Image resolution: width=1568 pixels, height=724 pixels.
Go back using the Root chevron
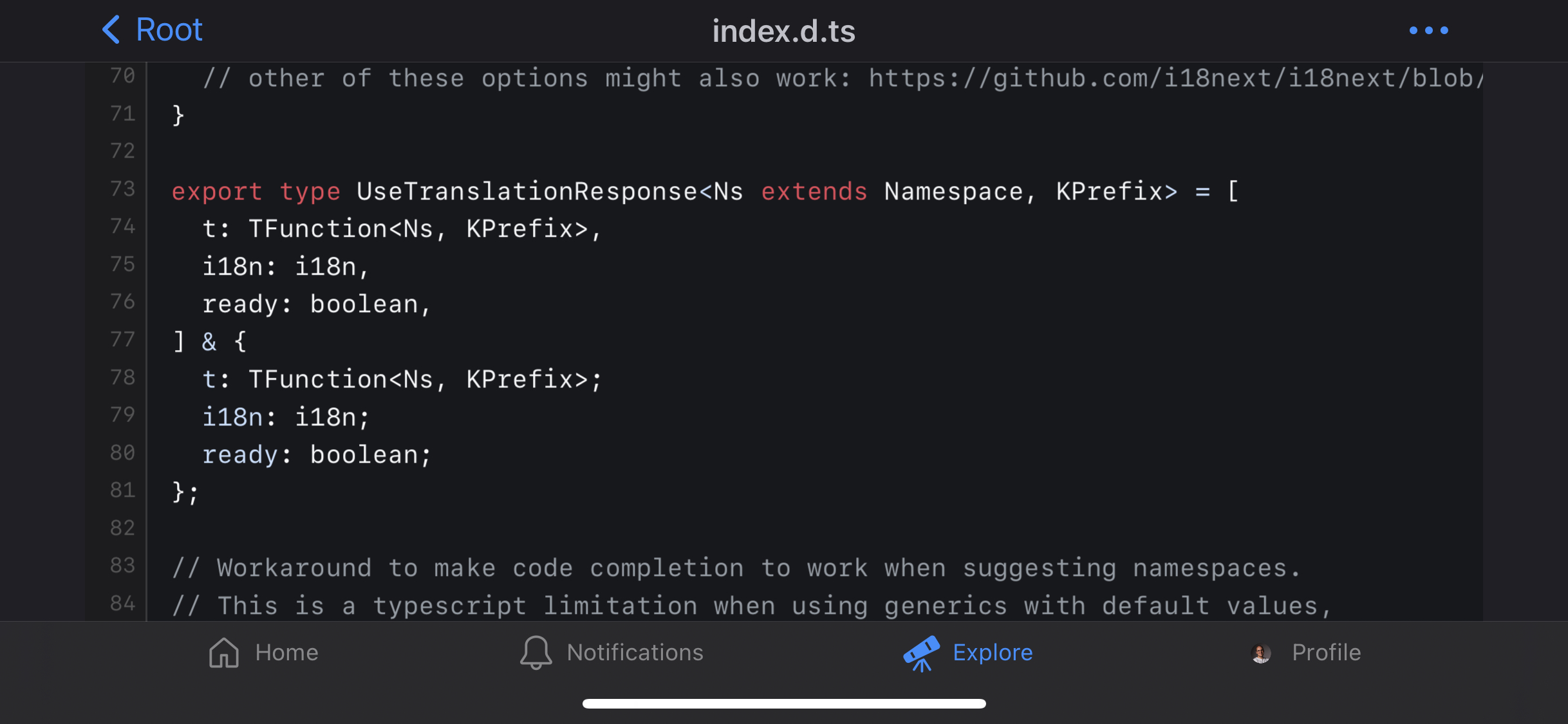(x=111, y=30)
